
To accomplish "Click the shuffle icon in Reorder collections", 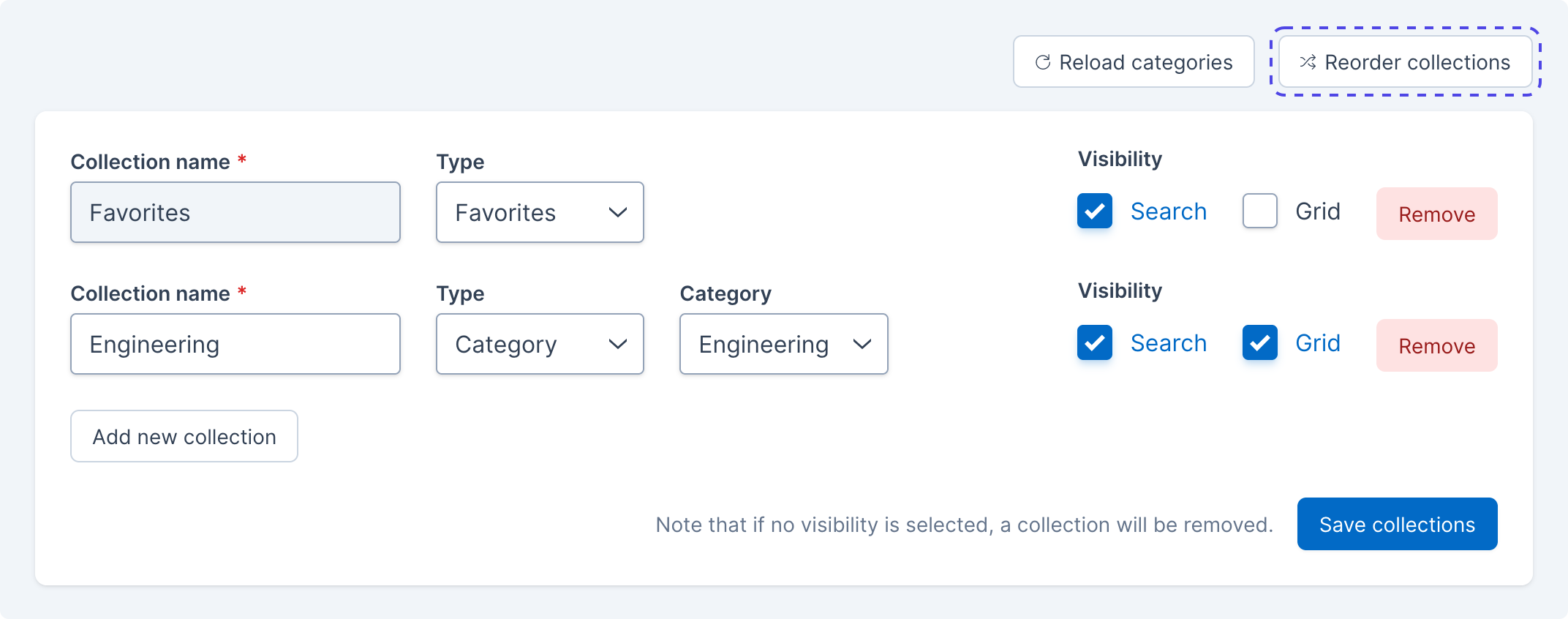I will tap(1308, 62).
